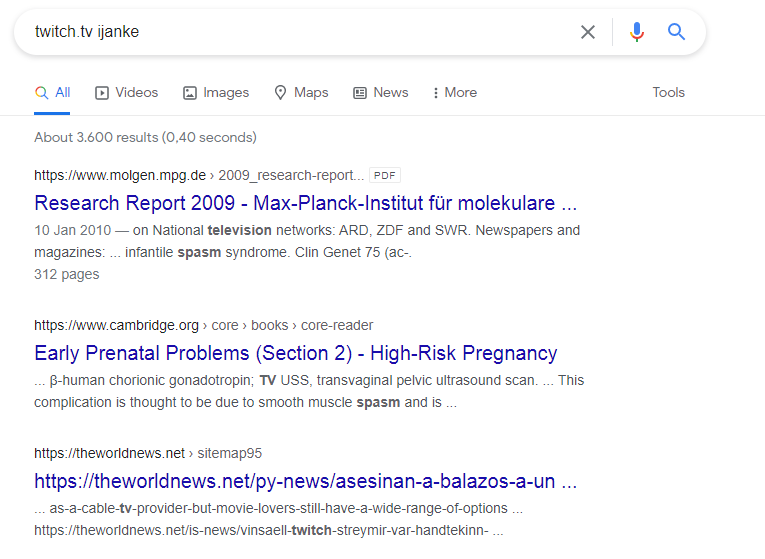Click snippet line with vinsaell-twitch-streymir URL
The width and height of the screenshot is (765, 559).
(269, 531)
